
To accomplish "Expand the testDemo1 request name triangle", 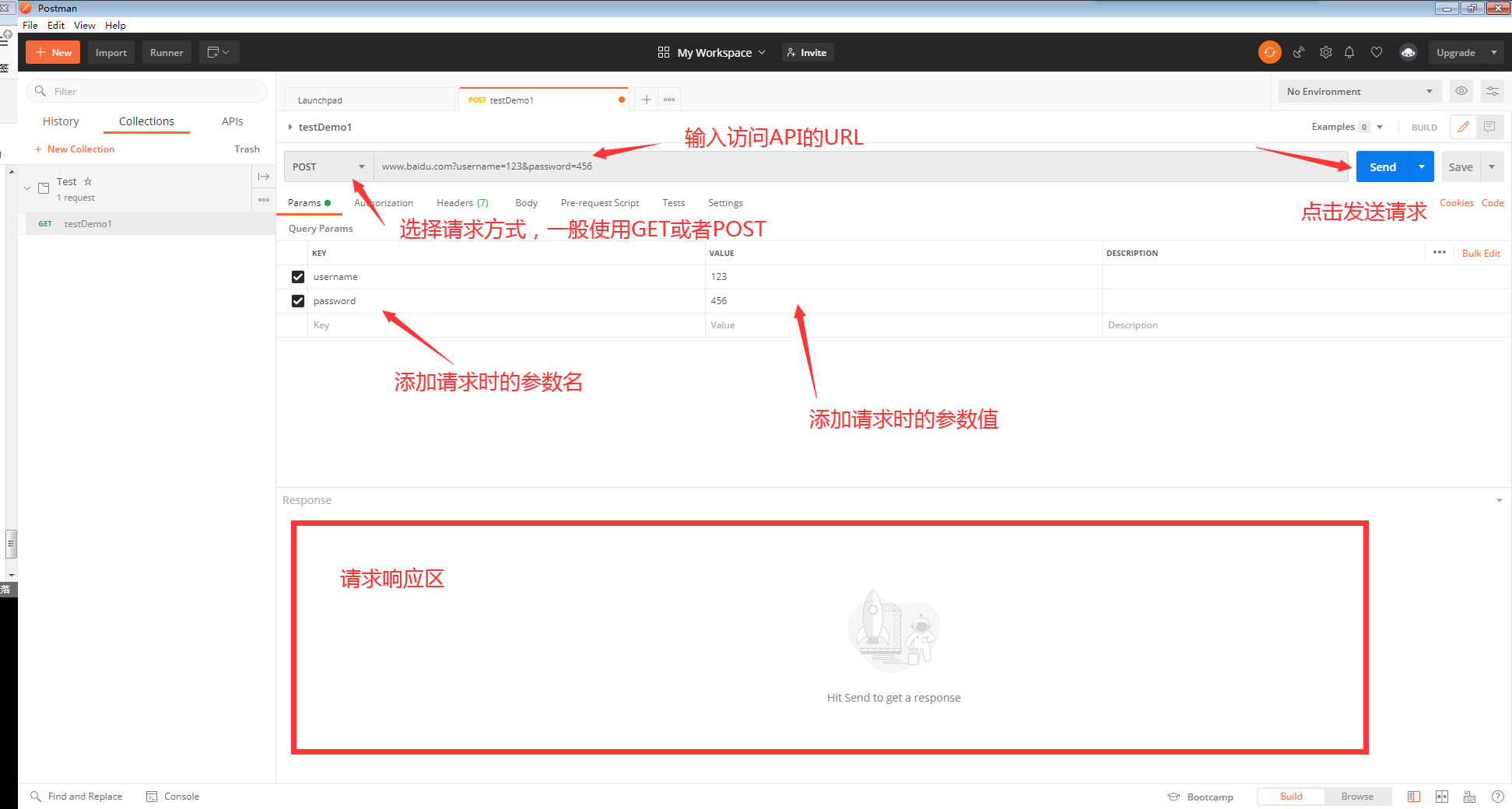I will pos(290,127).
